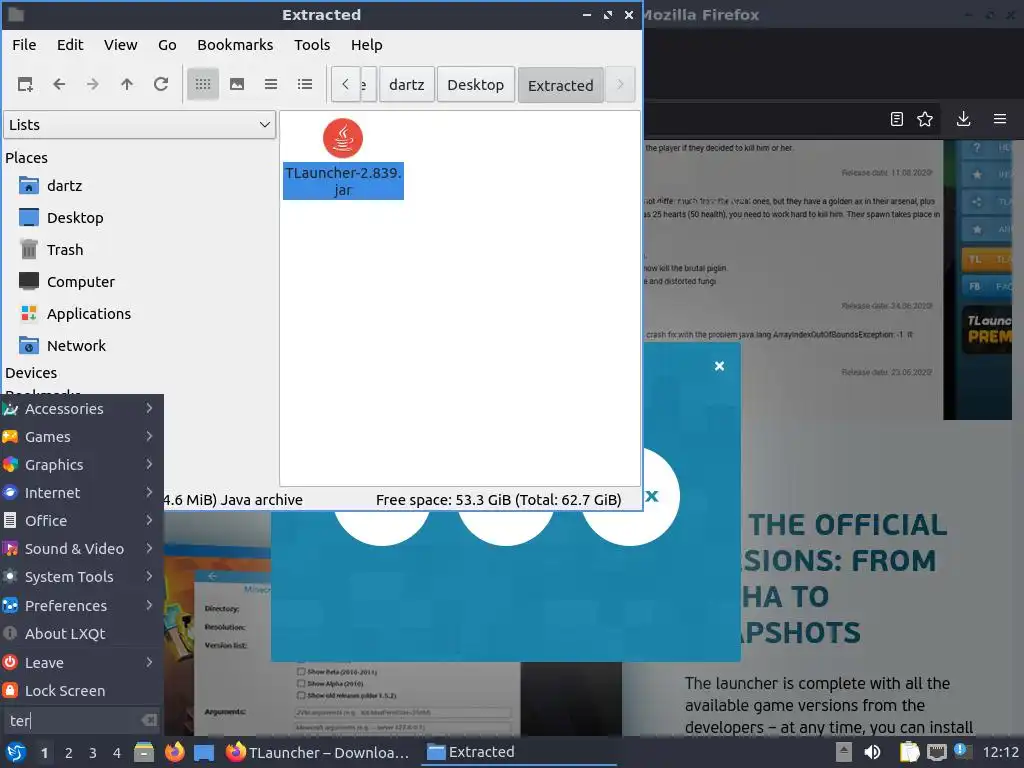Image resolution: width=1024 pixels, height=768 pixels.
Task: Expand Sound & Video submenu
Action: [81, 549]
